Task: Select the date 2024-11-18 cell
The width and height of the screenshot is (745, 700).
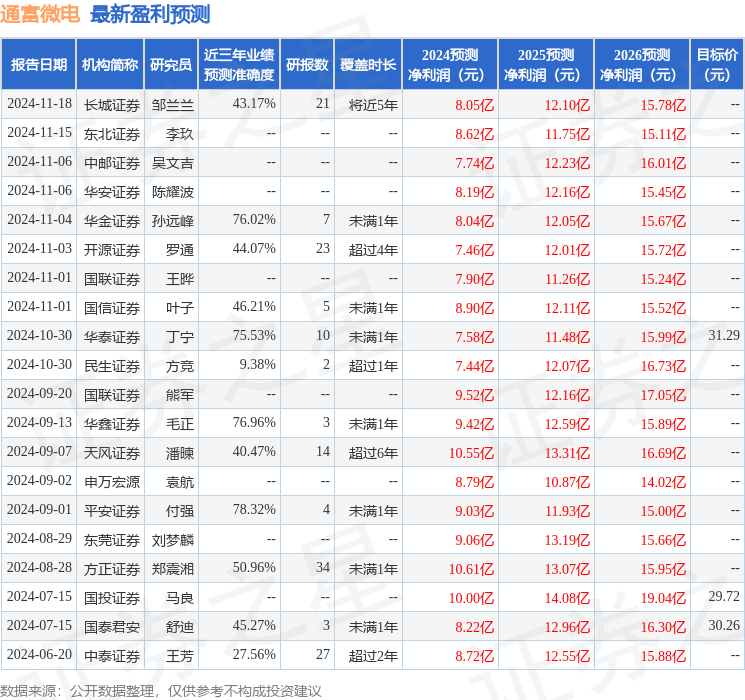Action: [39, 104]
